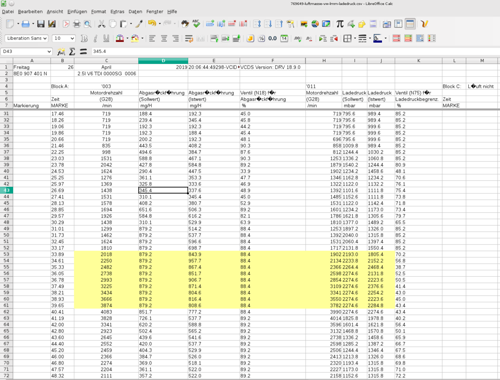Click the Print icon

point(77,24)
